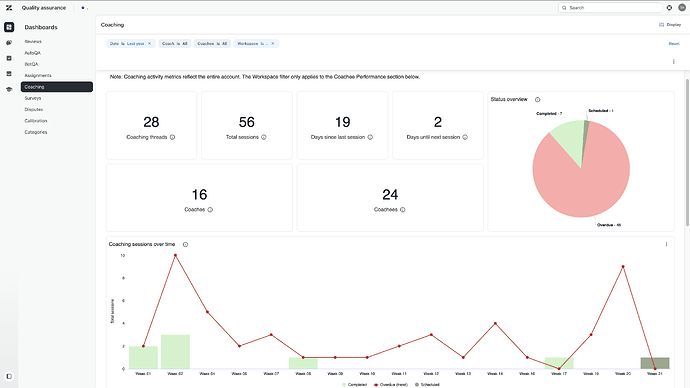Click overdue trend point at Week 20
This screenshot has height=388, width=690.
[623, 267]
